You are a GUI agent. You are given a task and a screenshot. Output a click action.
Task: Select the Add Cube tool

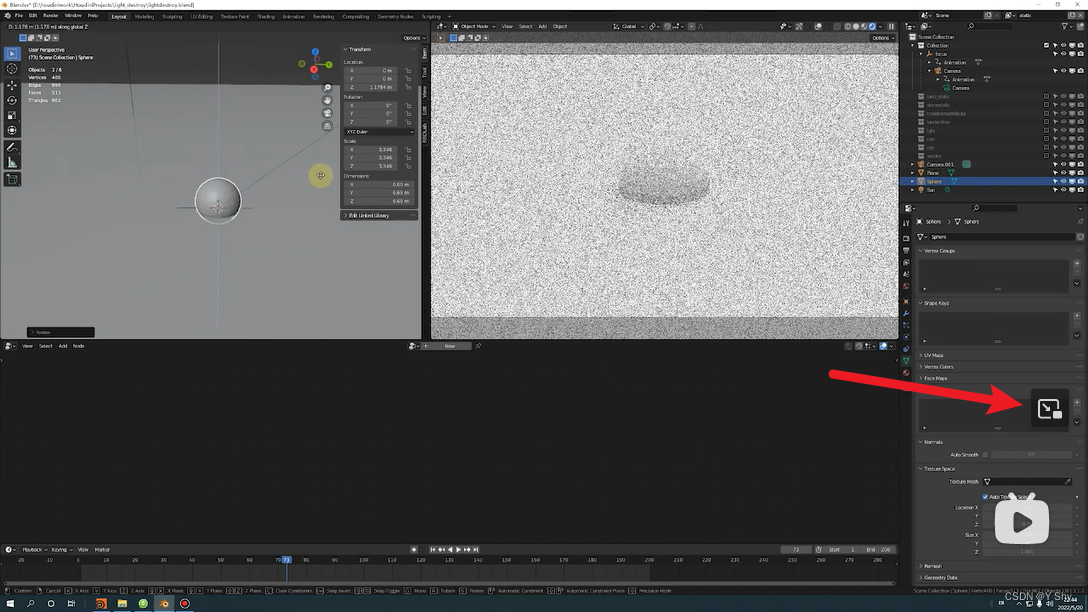12,179
